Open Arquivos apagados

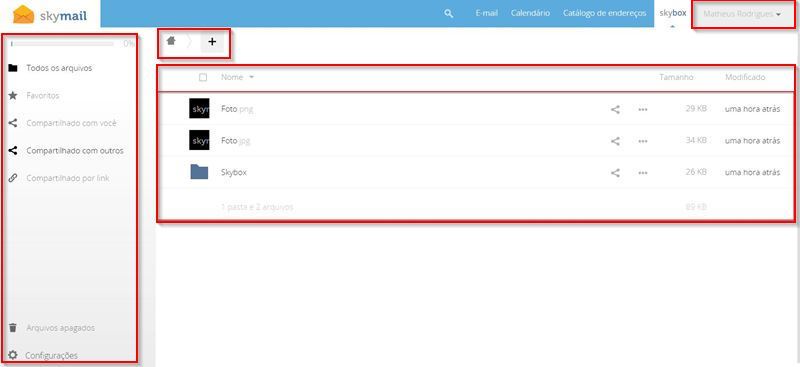60,328
